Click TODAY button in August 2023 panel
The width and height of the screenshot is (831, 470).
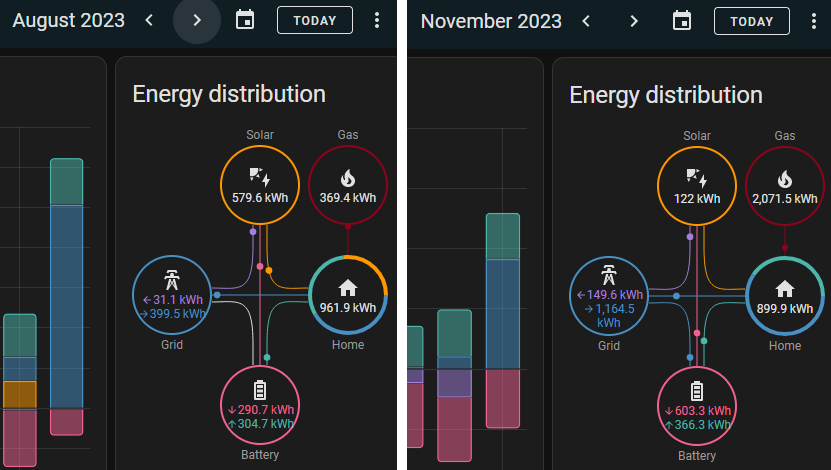point(314,20)
